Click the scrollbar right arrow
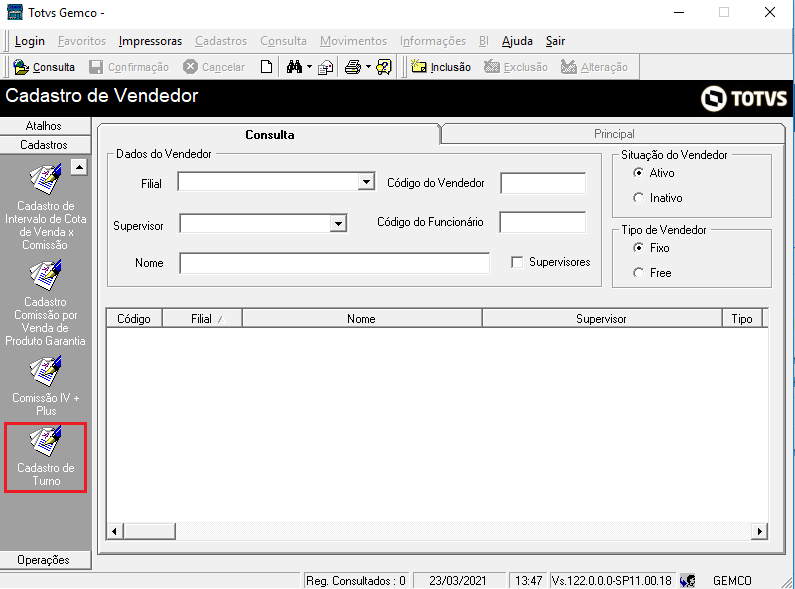The height and width of the screenshot is (589, 795). (x=759, y=531)
